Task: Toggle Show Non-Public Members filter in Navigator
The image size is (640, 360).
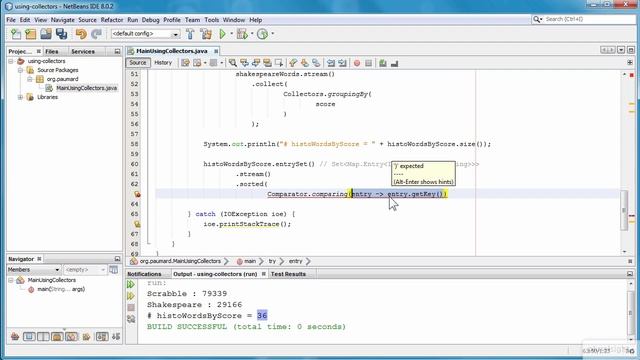Action: pos(57,337)
